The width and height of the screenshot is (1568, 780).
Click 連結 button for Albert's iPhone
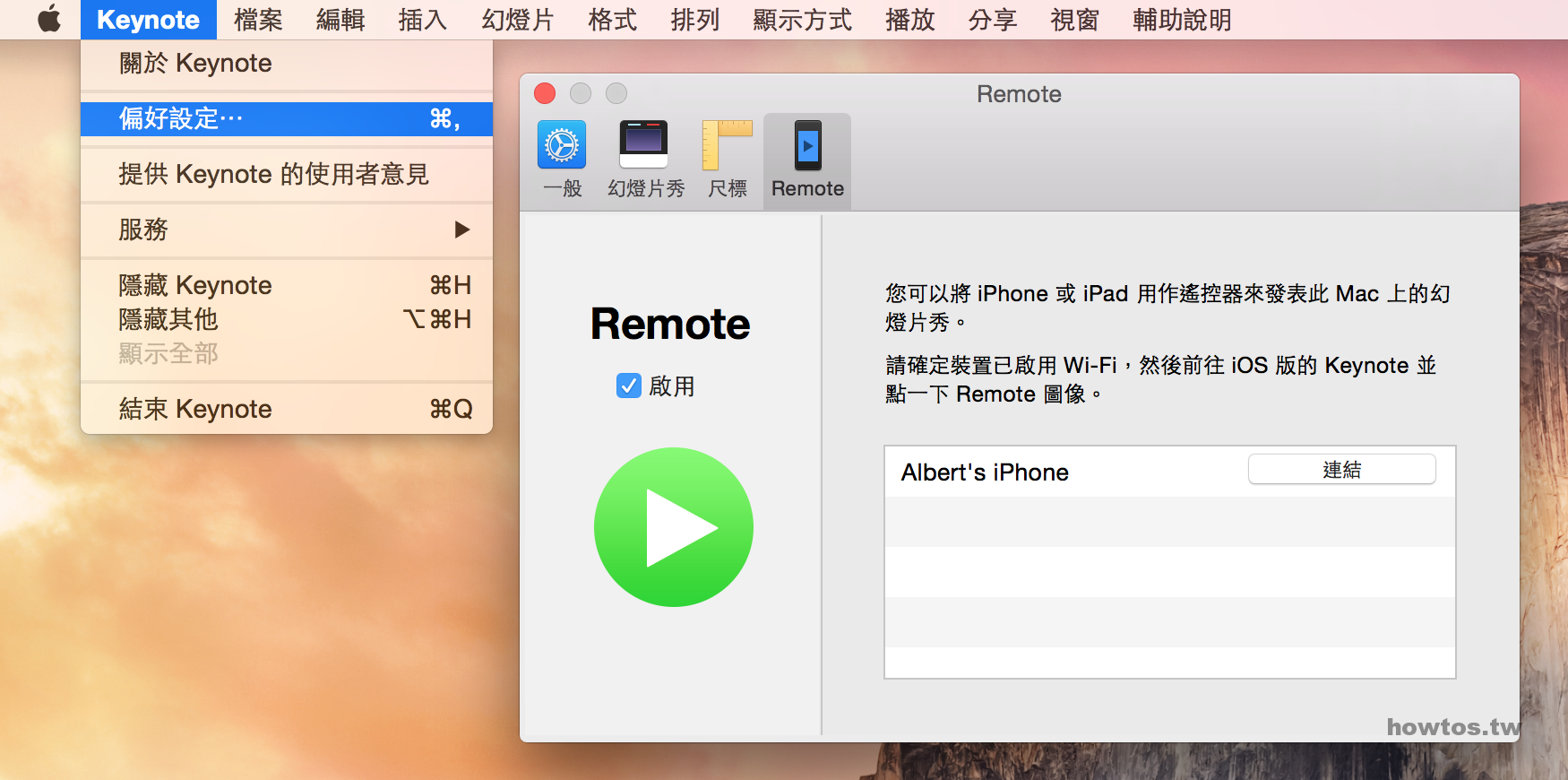[x=1341, y=470]
